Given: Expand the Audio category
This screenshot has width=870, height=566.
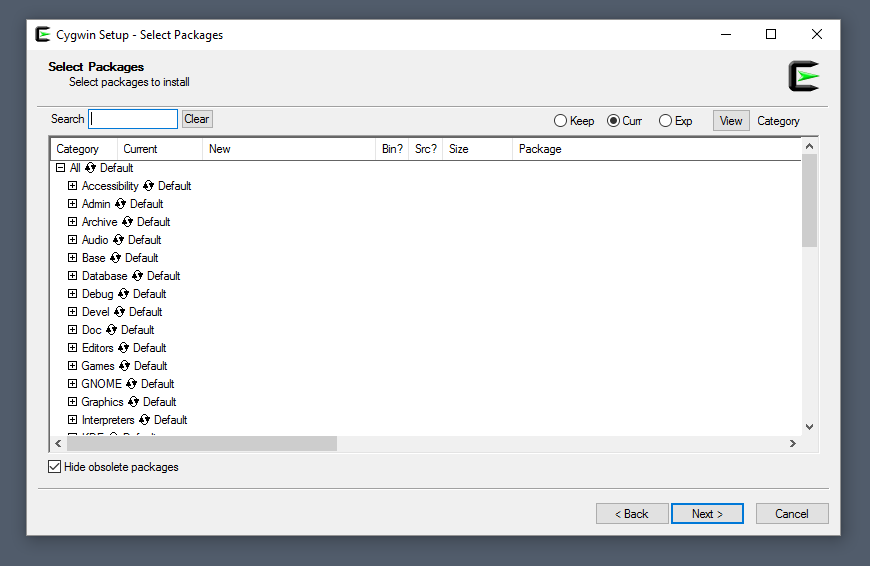Looking at the screenshot, I should pos(72,240).
